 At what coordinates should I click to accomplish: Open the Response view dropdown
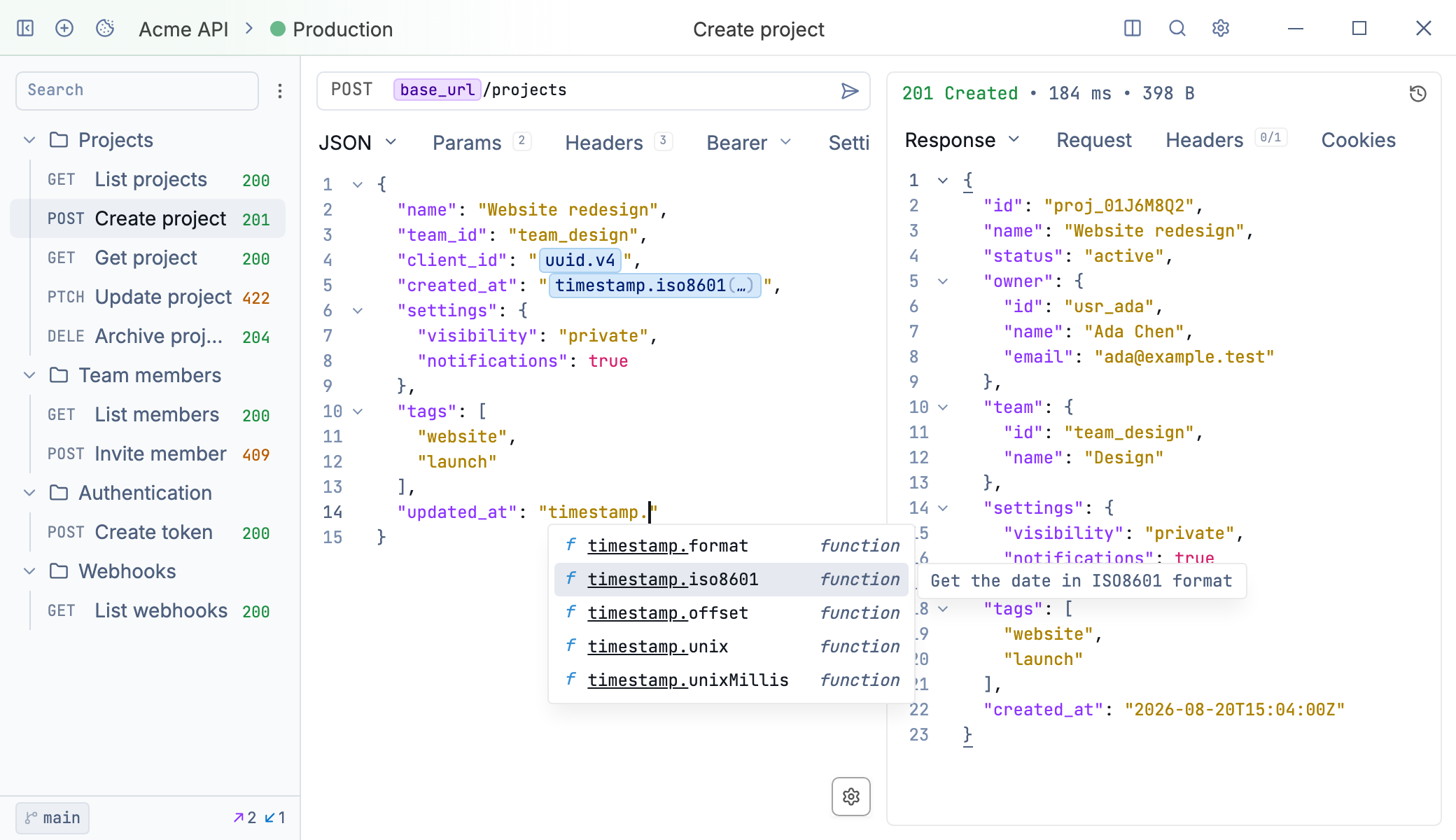tap(962, 140)
